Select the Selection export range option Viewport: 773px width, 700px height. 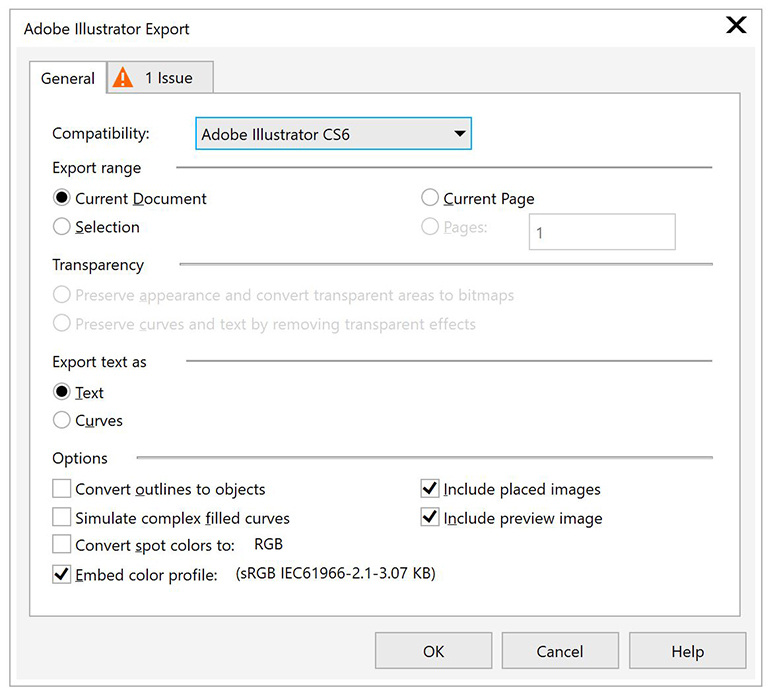coord(63,227)
